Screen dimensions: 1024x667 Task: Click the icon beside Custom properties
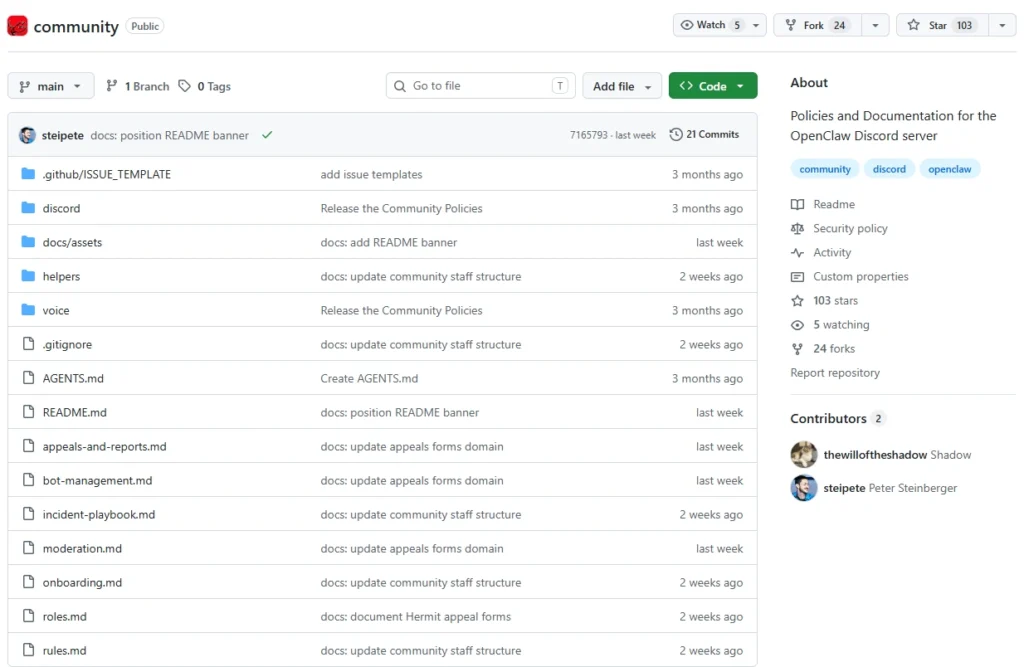[797, 277]
